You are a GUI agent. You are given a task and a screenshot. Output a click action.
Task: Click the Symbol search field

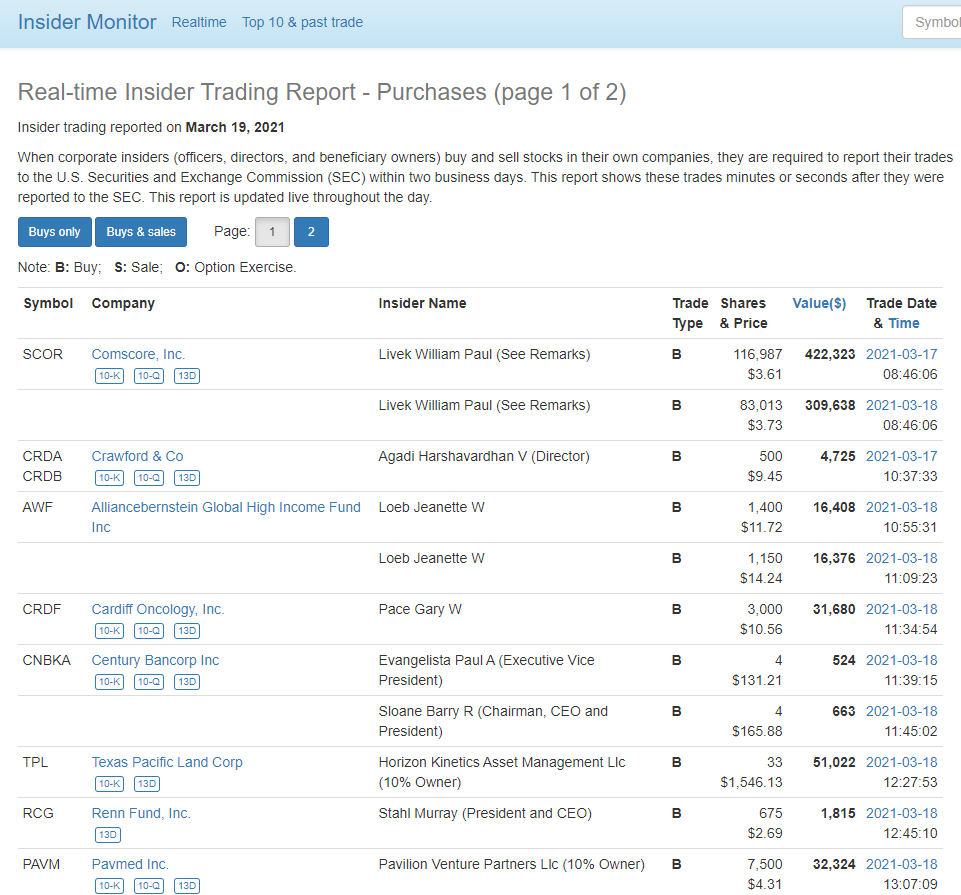pos(932,22)
